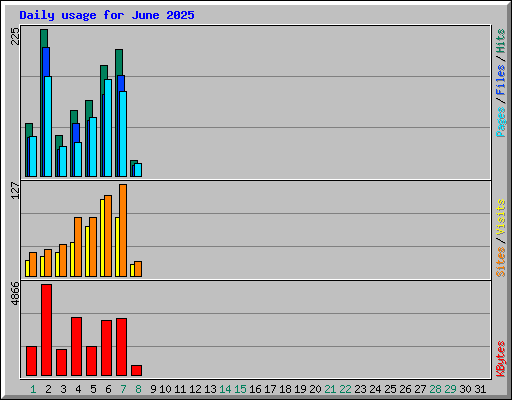Click the day 9 axis label

point(153,389)
